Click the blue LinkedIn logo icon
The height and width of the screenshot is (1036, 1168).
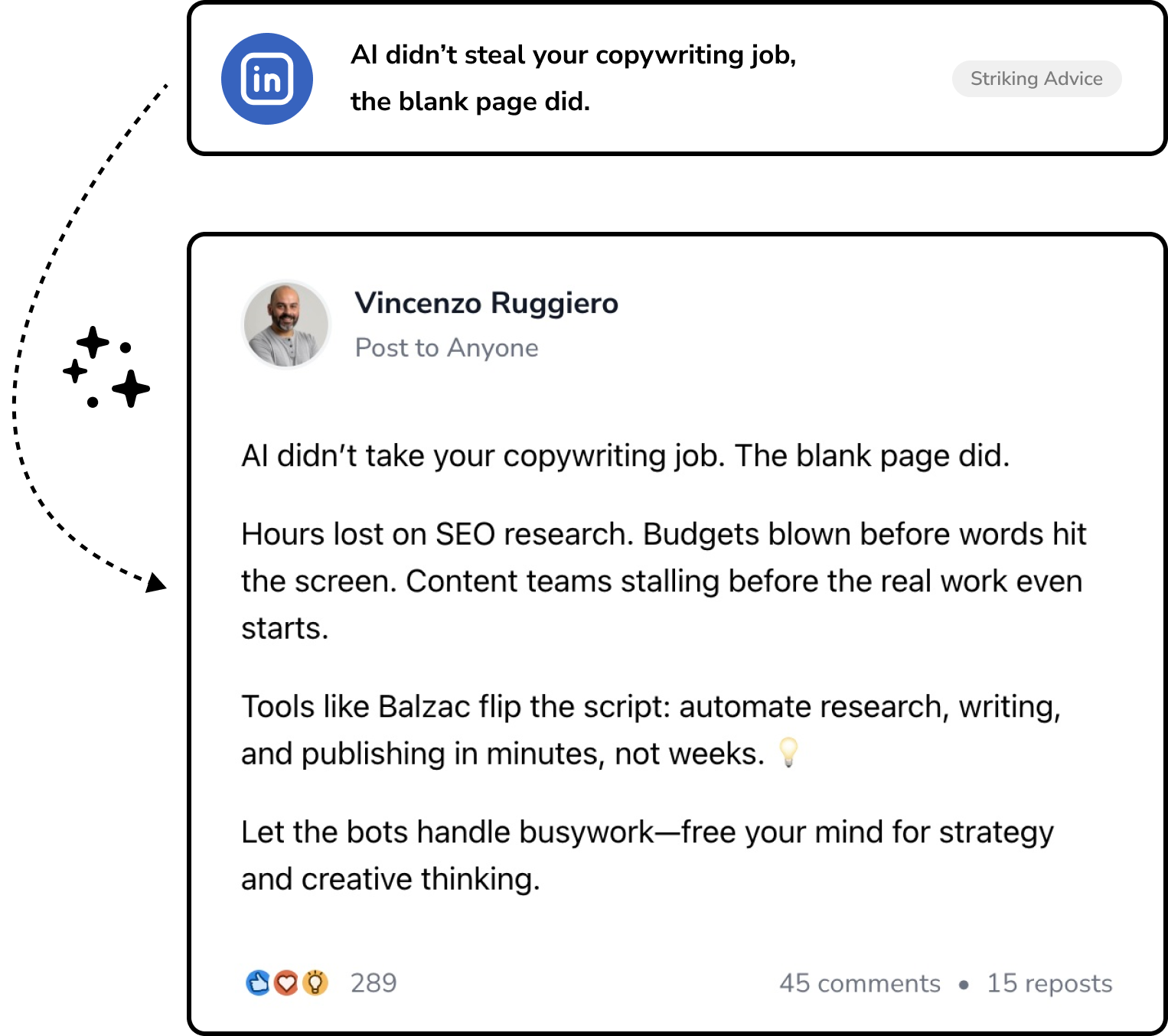pos(266,79)
